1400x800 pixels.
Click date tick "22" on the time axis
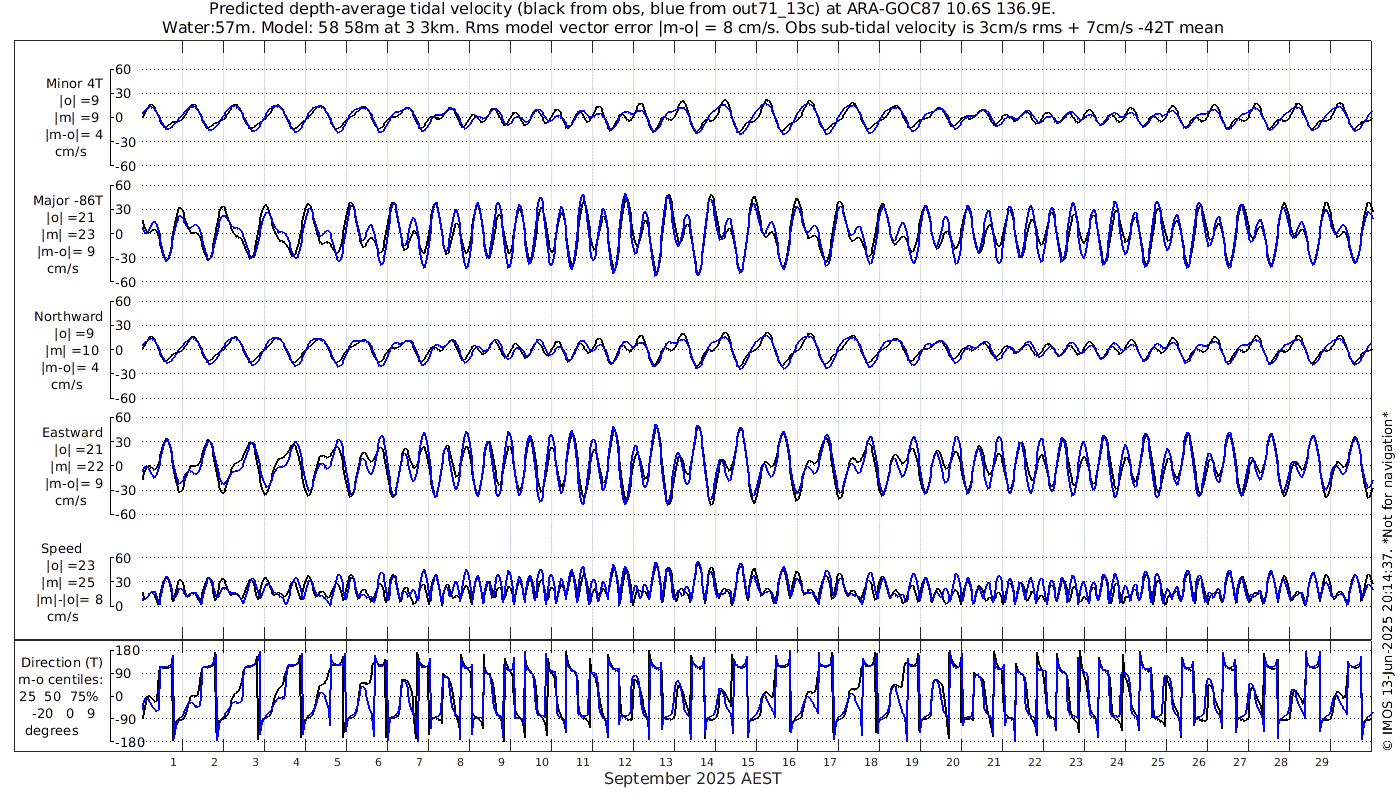1034,762
